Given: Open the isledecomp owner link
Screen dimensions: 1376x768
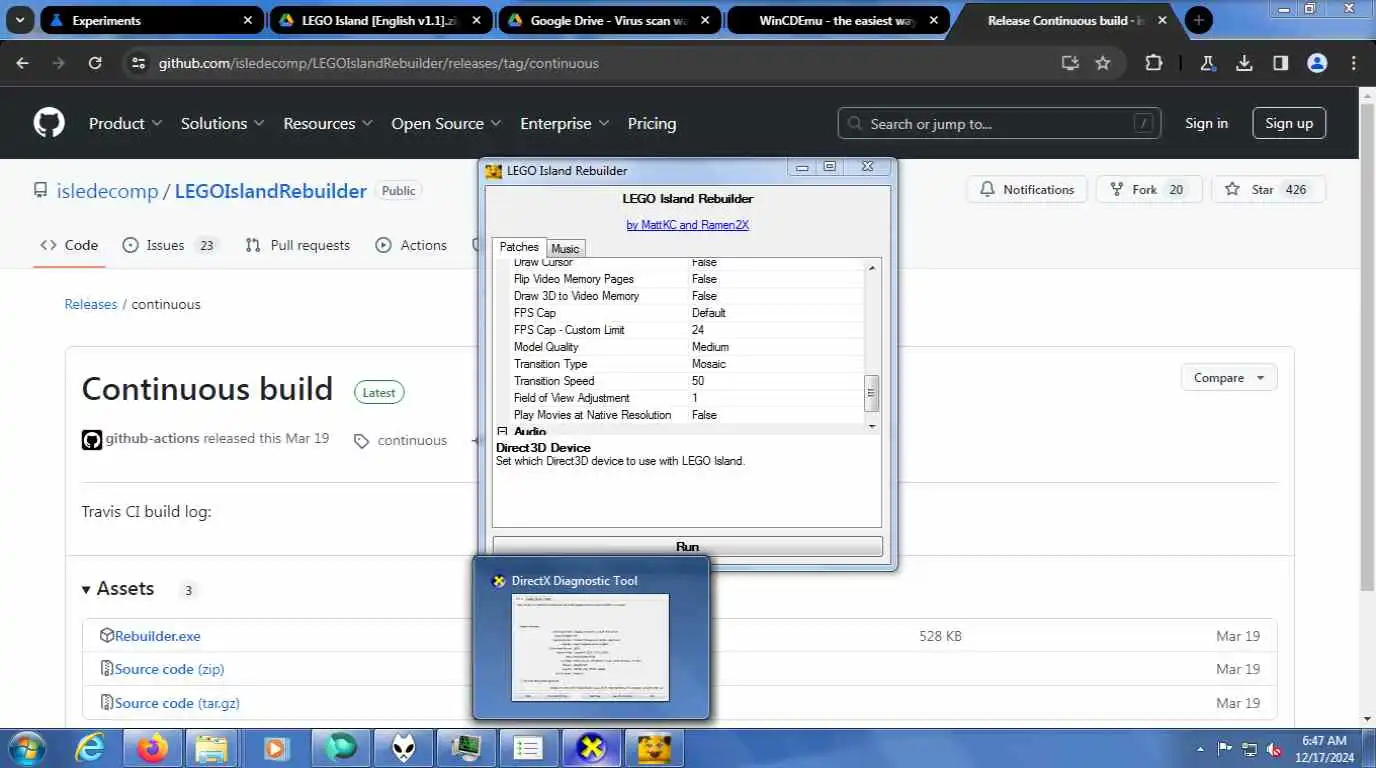Looking at the screenshot, I should click(107, 191).
